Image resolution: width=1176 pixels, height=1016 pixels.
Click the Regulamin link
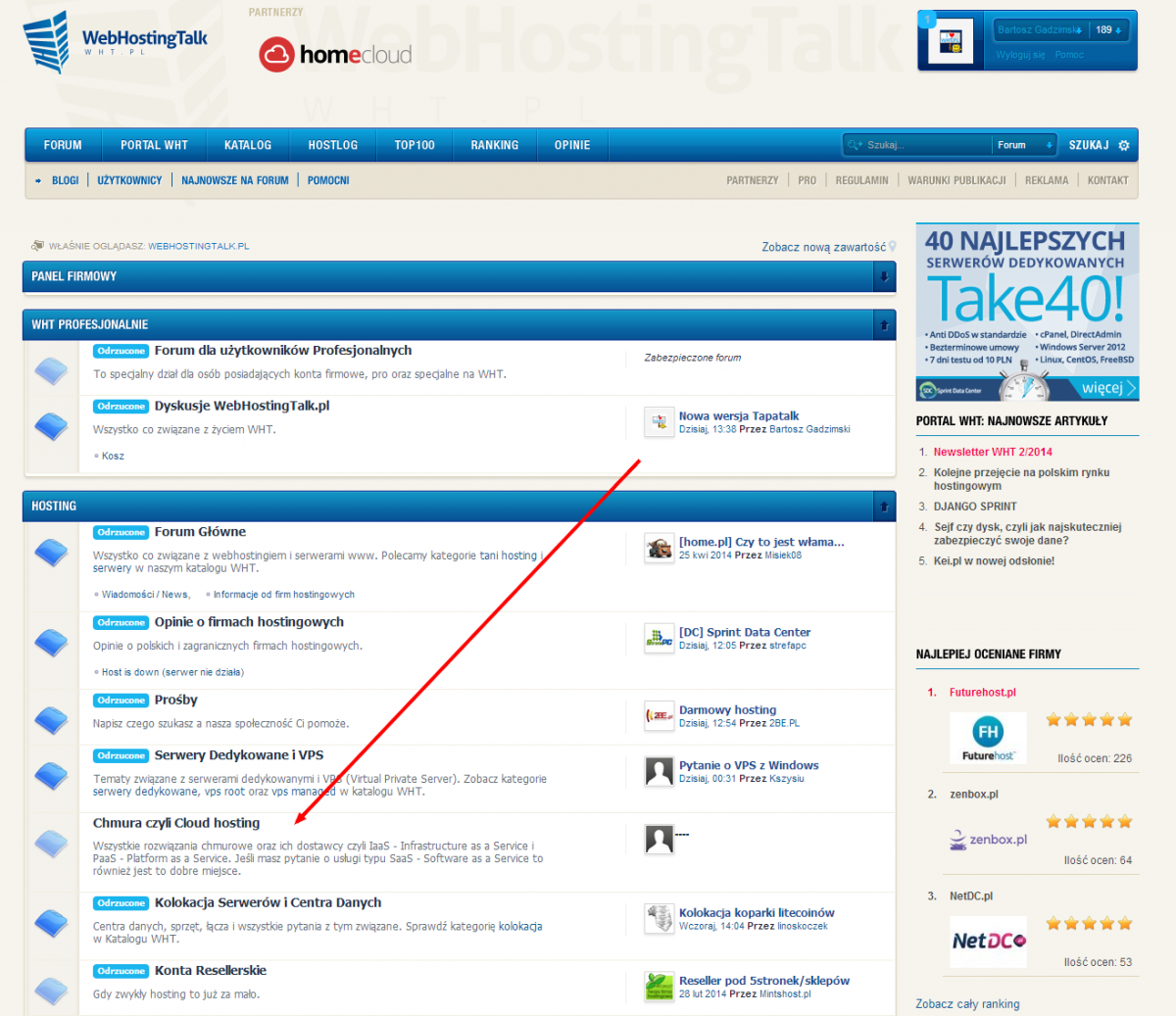[861, 180]
